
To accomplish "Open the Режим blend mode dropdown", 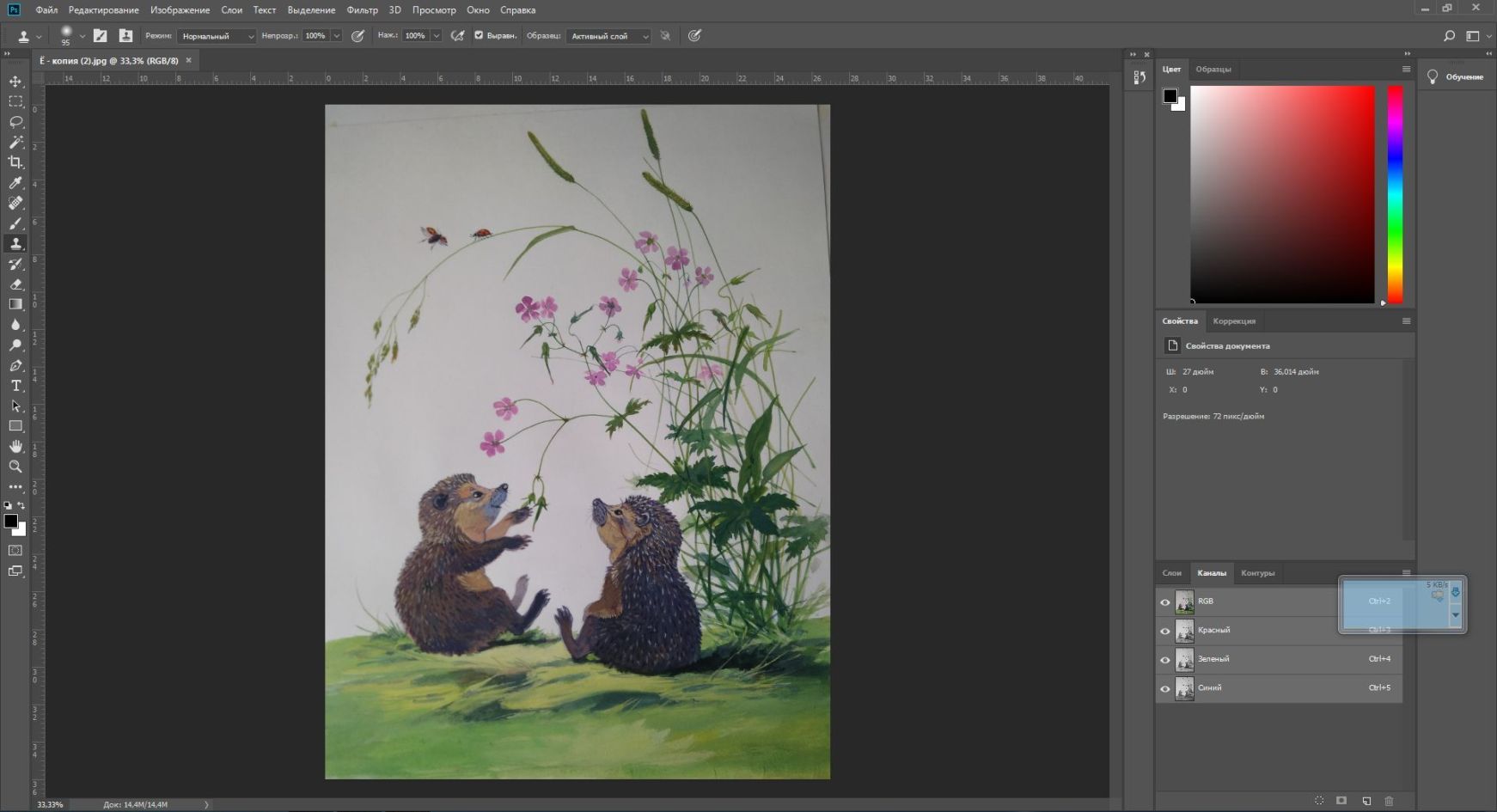I will tap(217, 36).
